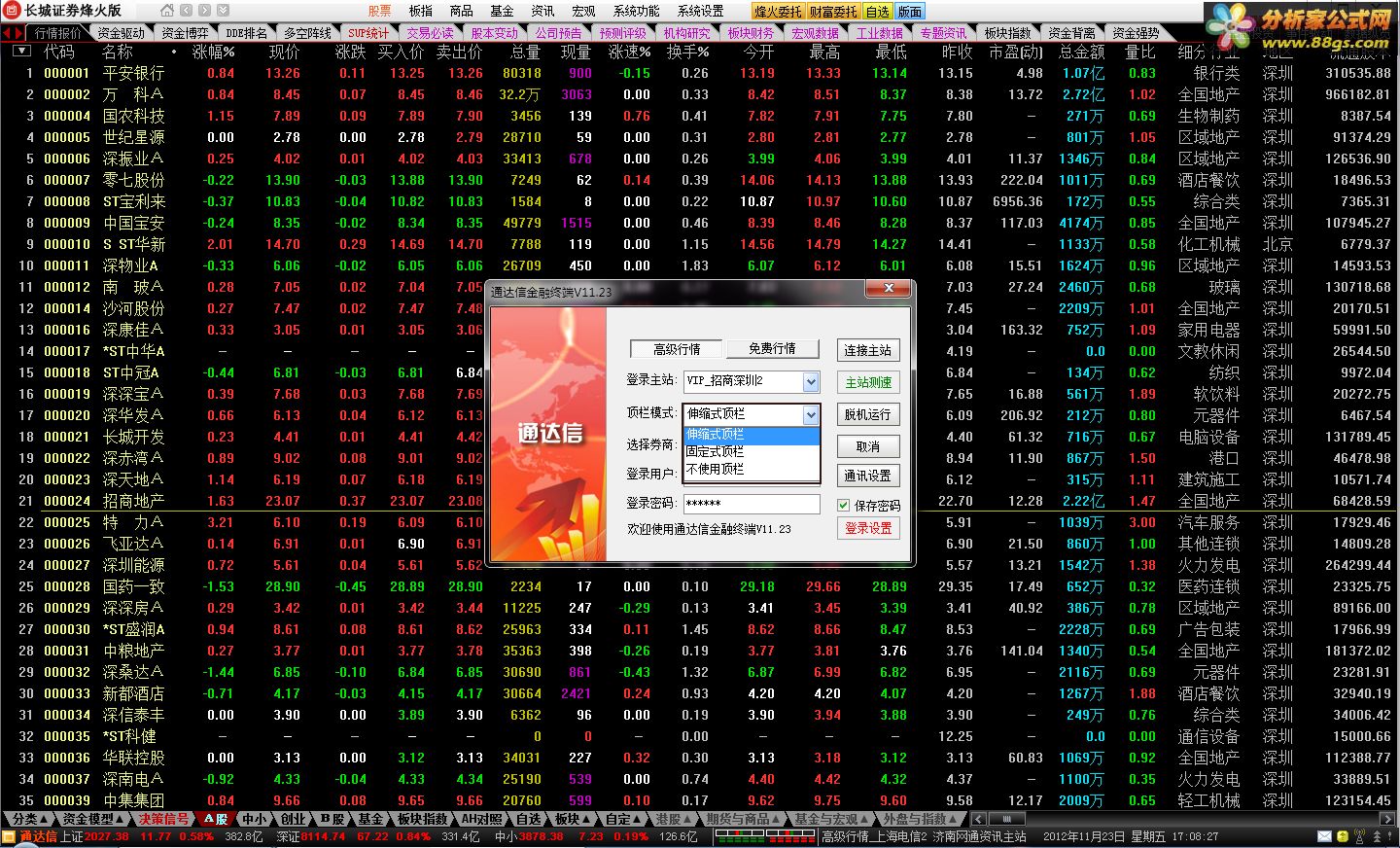The height and width of the screenshot is (848, 1400).
Task: Choose 不使用顶栏 in the dropdown list
Action: [752, 469]
